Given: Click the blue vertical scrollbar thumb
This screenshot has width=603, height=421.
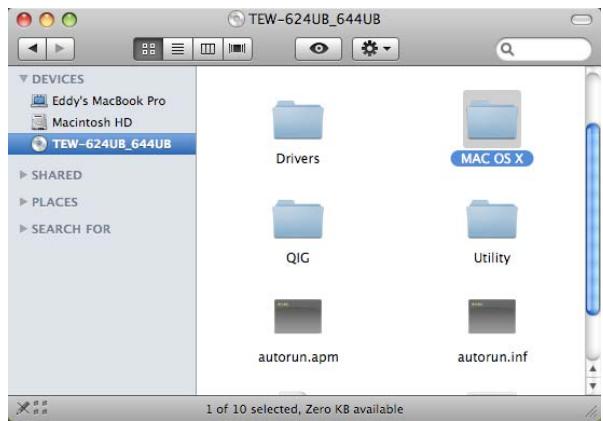Looking at the screenshot, I should tap(593, 219).
